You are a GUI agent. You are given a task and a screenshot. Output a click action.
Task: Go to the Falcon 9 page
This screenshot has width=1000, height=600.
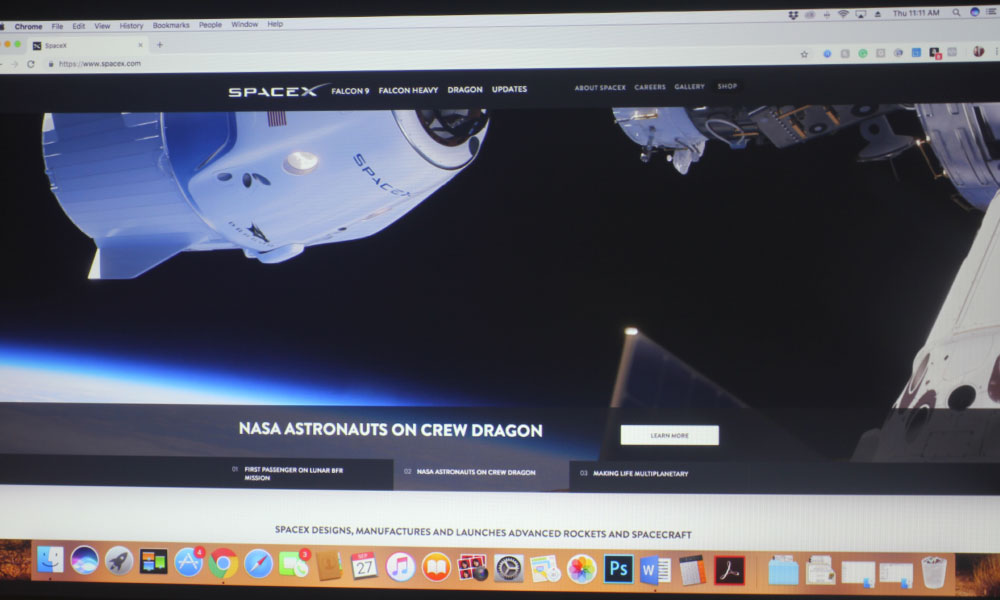350,91
